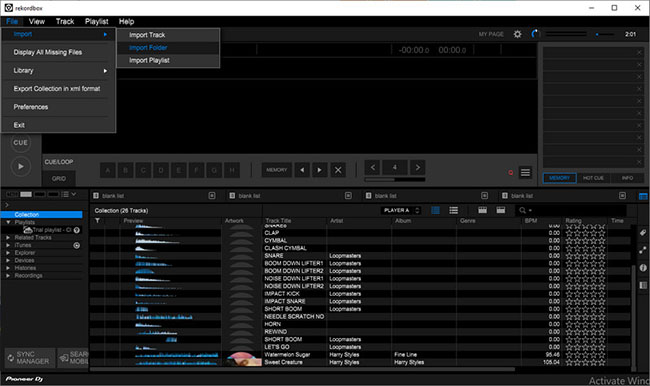This screenshot has width=650, height=386.
Task: Click the search magnifier icon
Action: [x=522, y=210]
